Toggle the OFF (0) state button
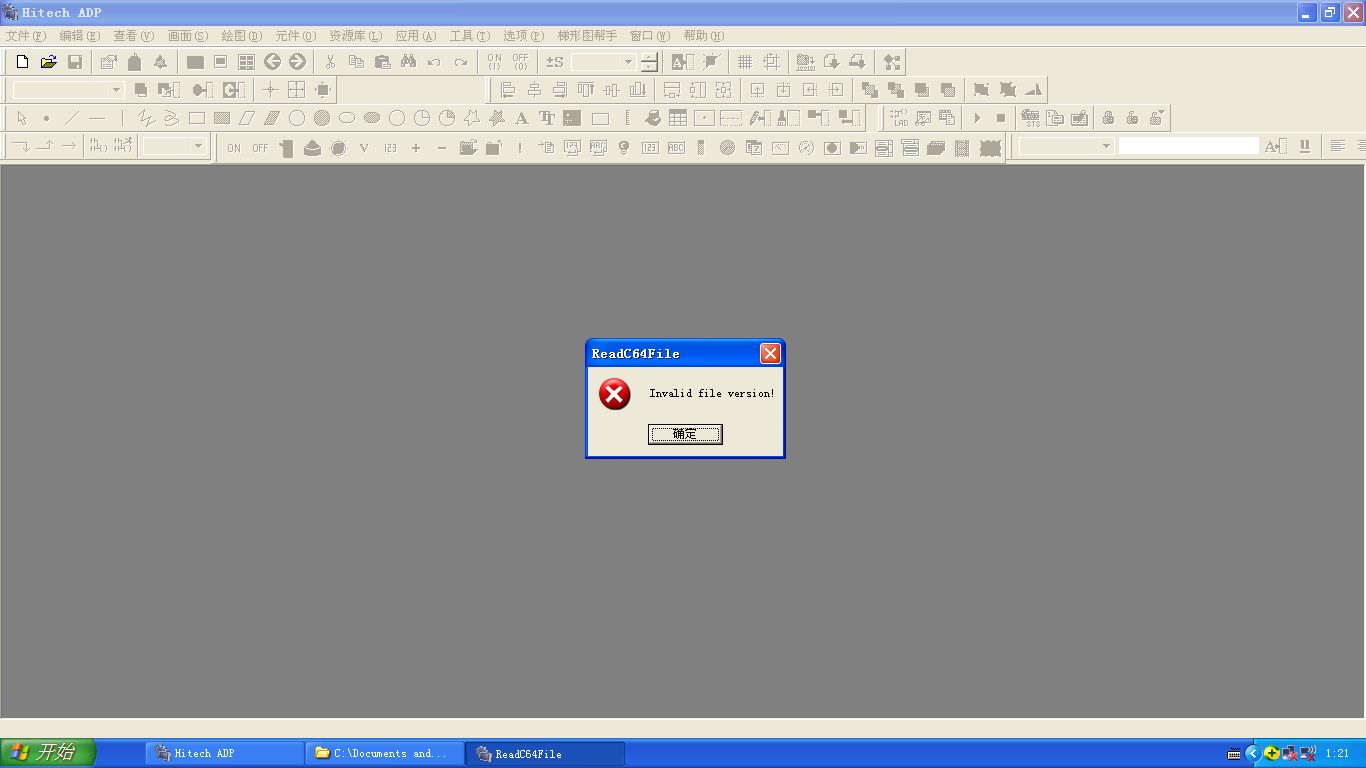The width and height of the screenshot is (1366, 768). (x=520, y=62)
